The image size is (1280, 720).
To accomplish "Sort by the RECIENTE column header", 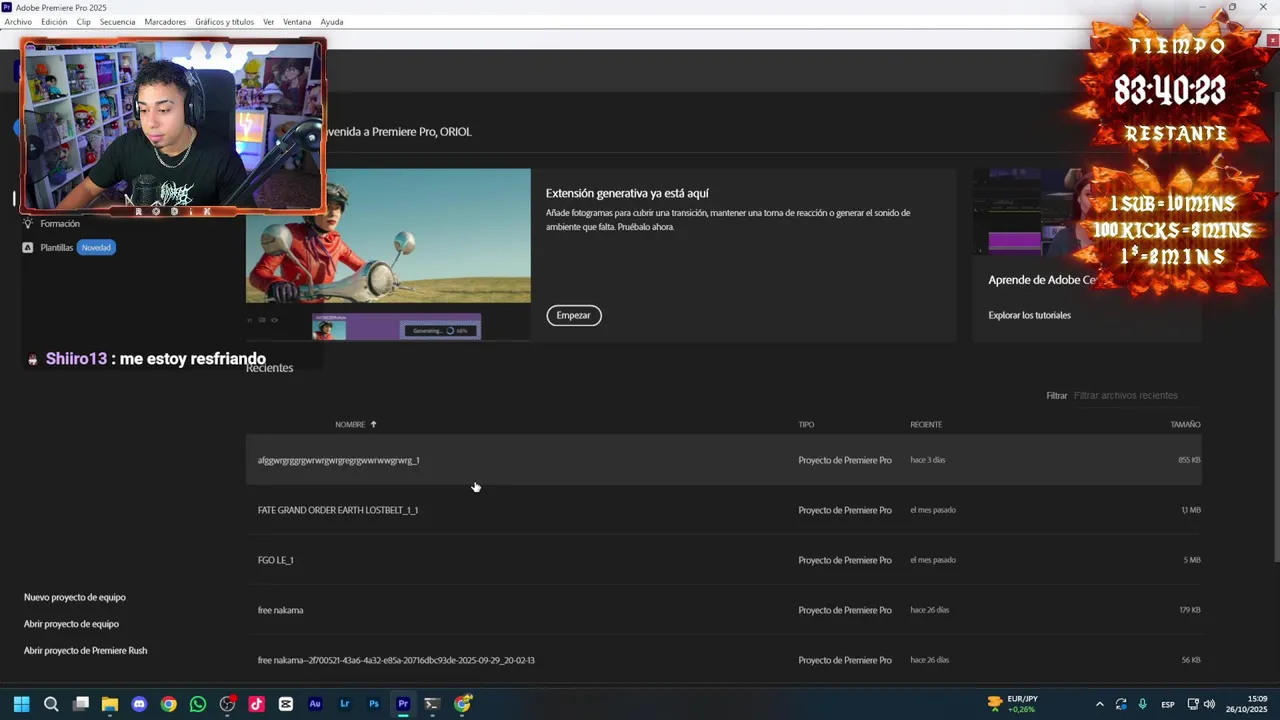I will click(926, 424).
